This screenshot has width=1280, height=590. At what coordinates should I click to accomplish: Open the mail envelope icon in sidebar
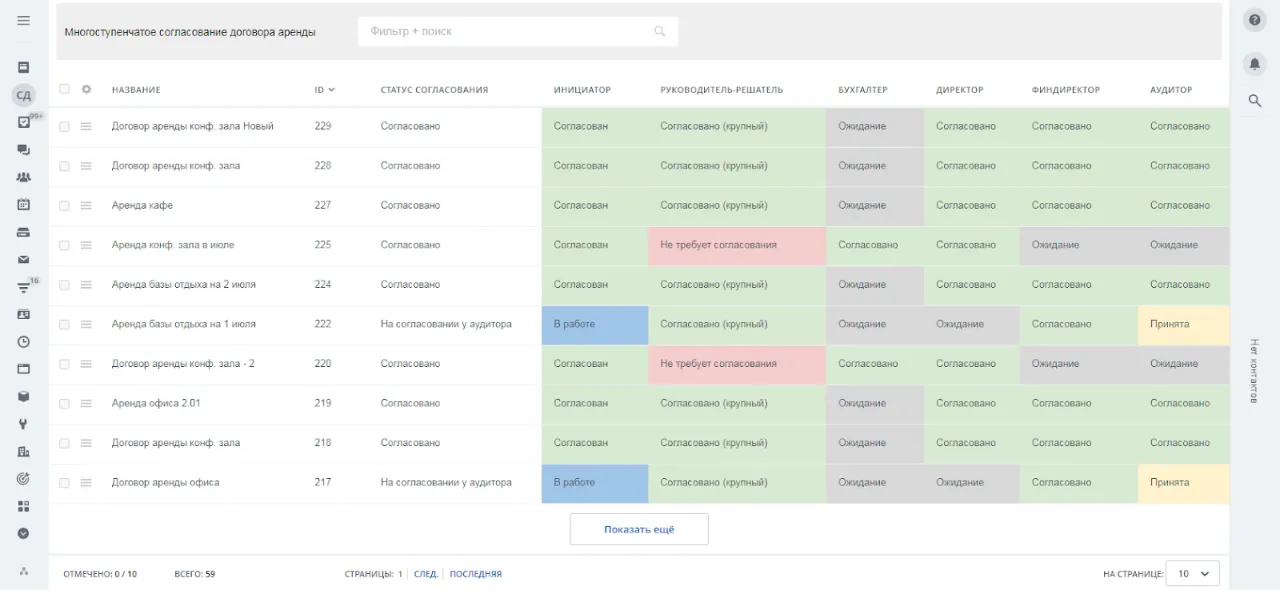pyautogui.click(x=23, y=259)
